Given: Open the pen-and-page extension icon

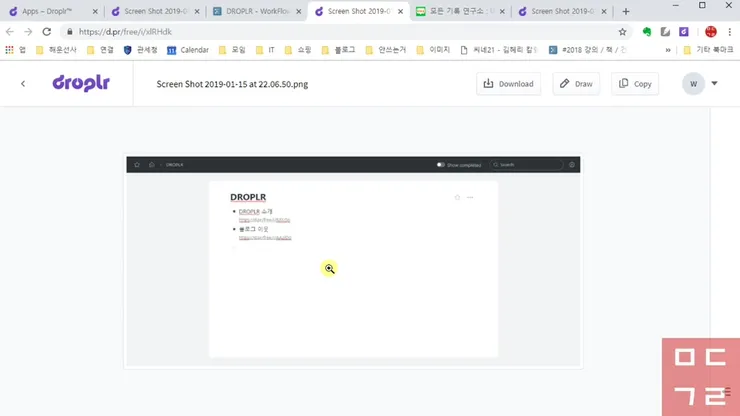Looking at the screenshot, I should [x=665, y=32].
